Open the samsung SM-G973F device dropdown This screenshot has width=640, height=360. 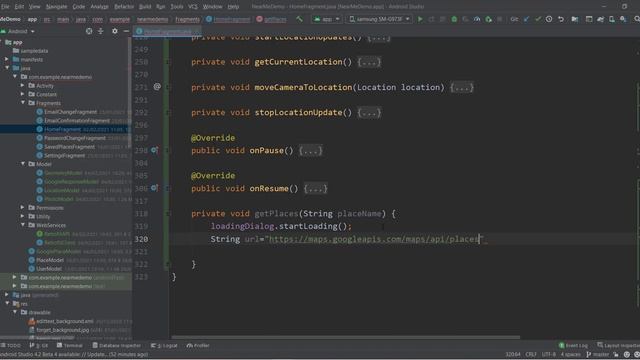(379, 19)
